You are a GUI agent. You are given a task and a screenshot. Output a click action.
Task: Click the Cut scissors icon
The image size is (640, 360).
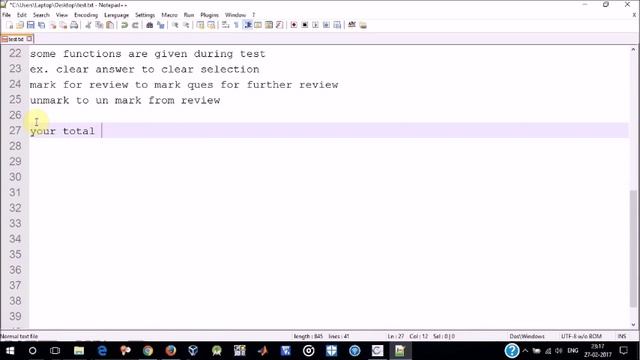tap(88, 25)
